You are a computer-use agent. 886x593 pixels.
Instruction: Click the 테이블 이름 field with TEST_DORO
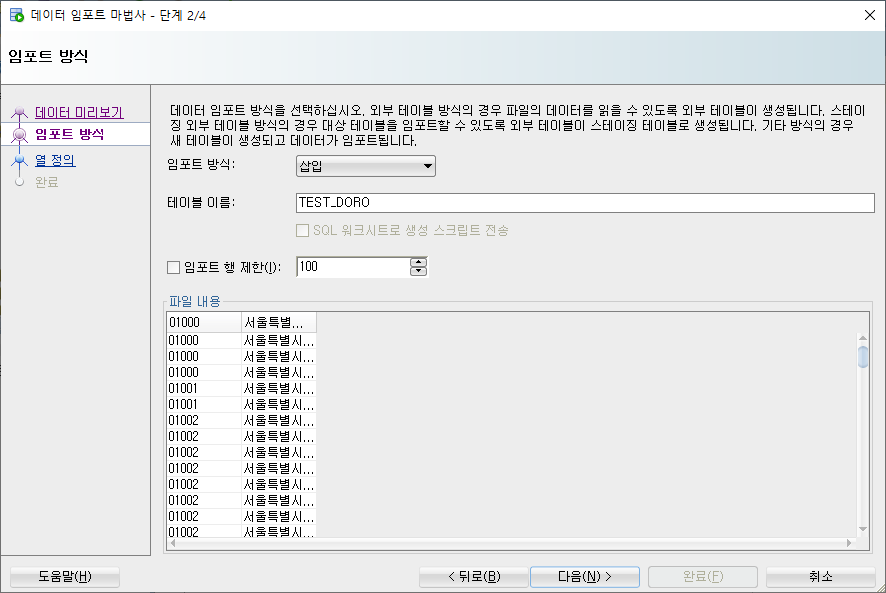(585, 203)
